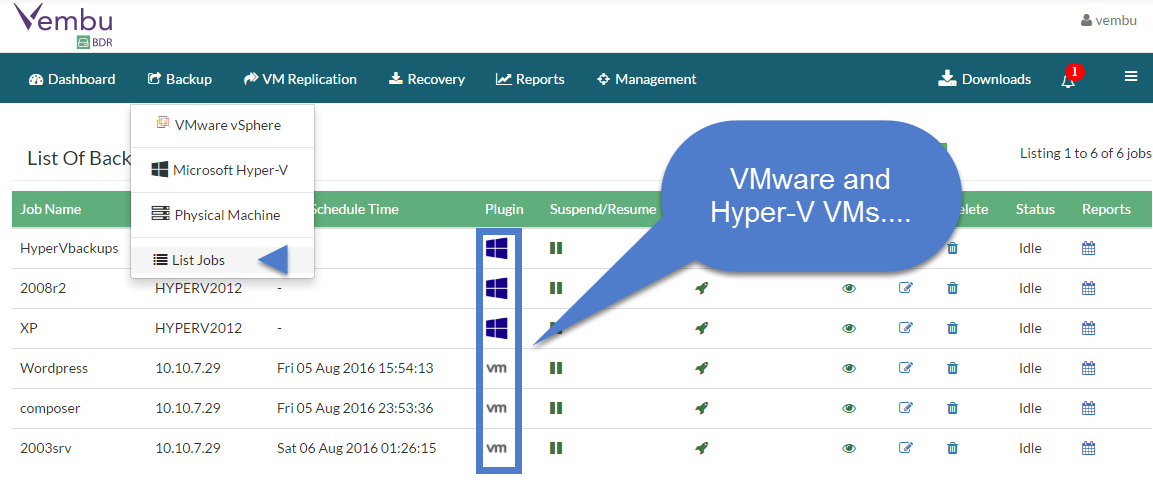Screen dimensions: 1153x482
Task: Click Hyper-V plugin icon for XP
Action: coord(496,328)
